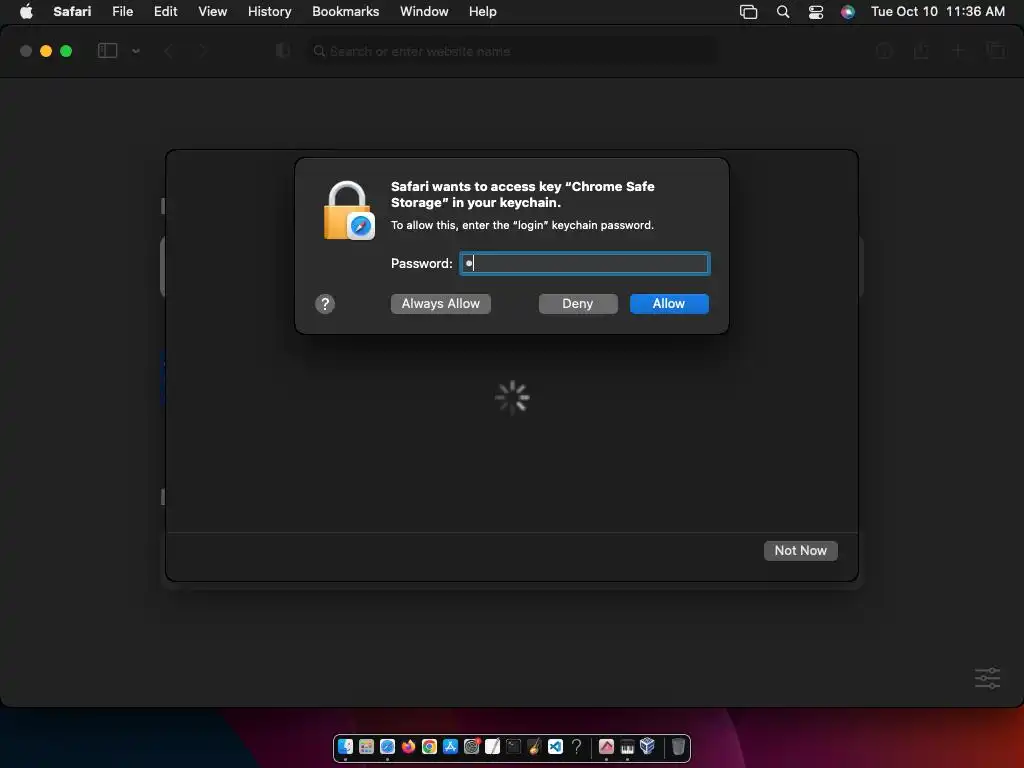Open a new tab with plus icon
The image size is (1024, 768).
(958, 50)
